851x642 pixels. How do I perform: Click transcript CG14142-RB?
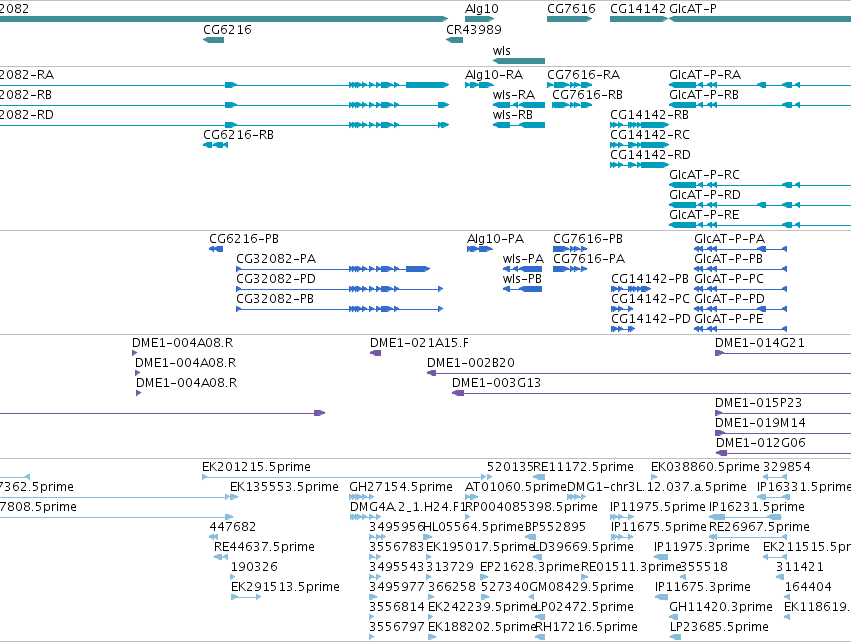[649, 115]
